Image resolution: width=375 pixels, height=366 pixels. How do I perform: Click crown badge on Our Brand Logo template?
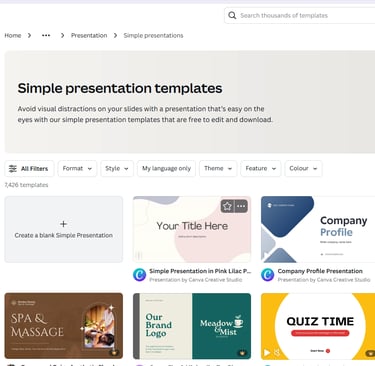pos(242,352)
